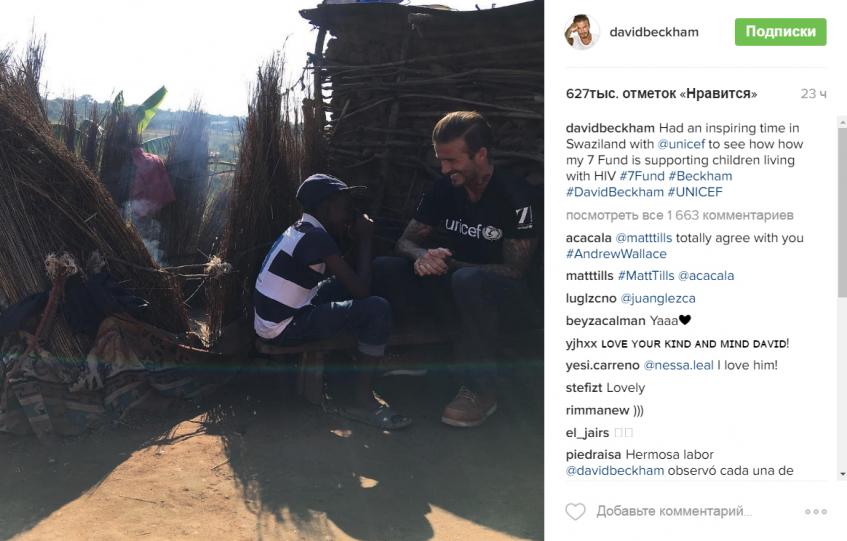Click the comments scrollbar thumb

click(842, 213)
